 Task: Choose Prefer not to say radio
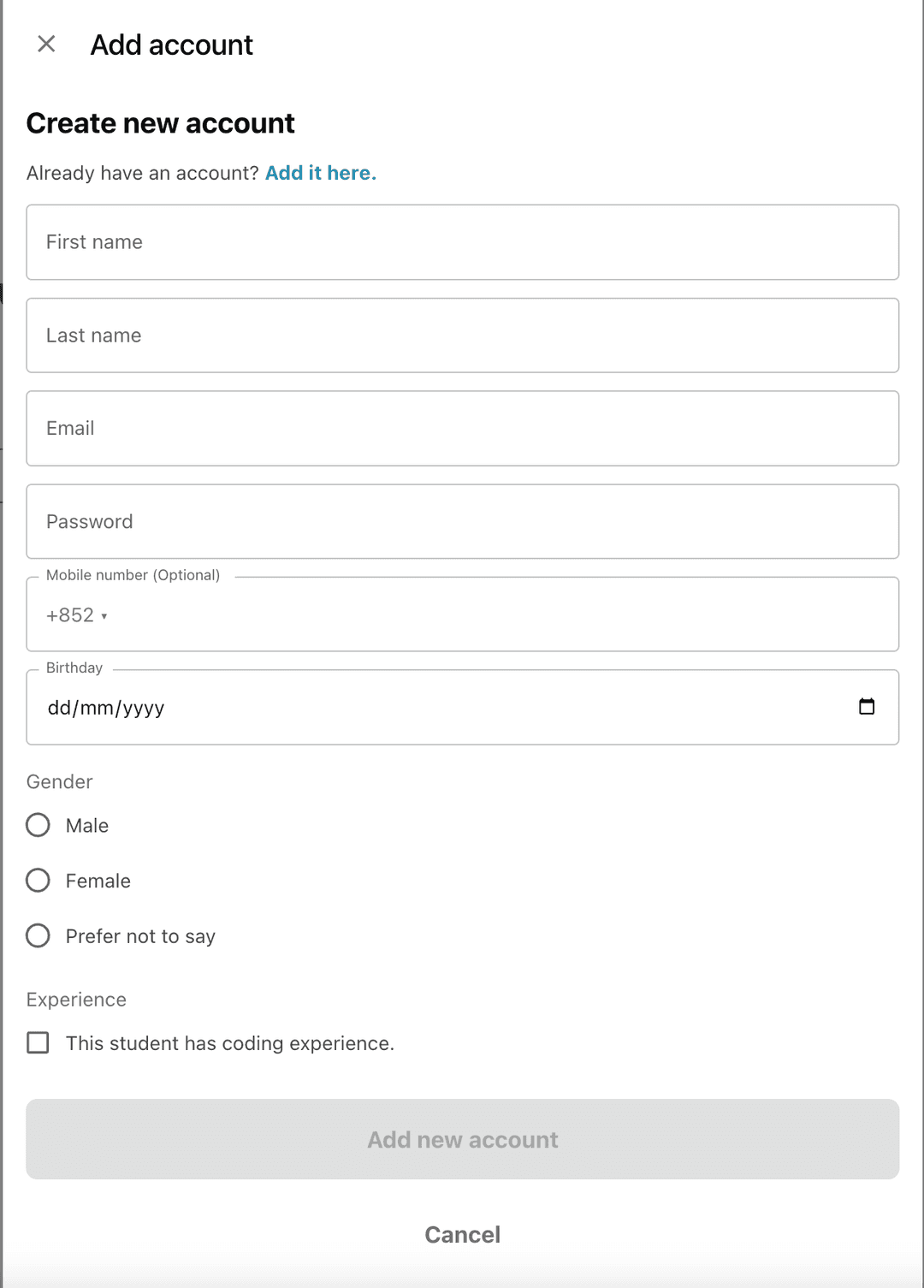pos(38,935)
